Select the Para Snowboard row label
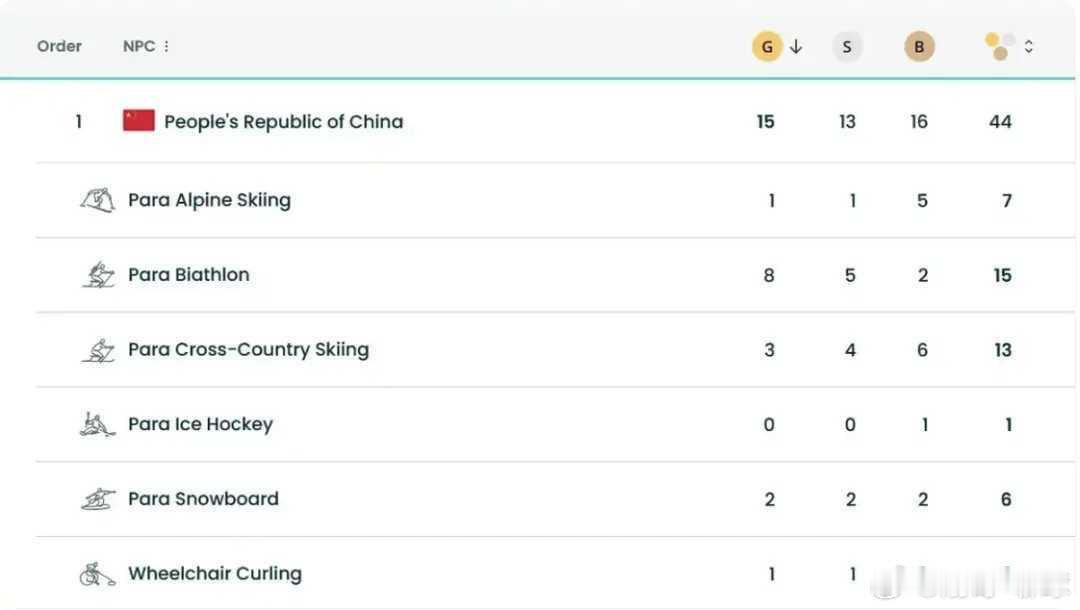Screen dimensions: 1080x610 (203, 499)
